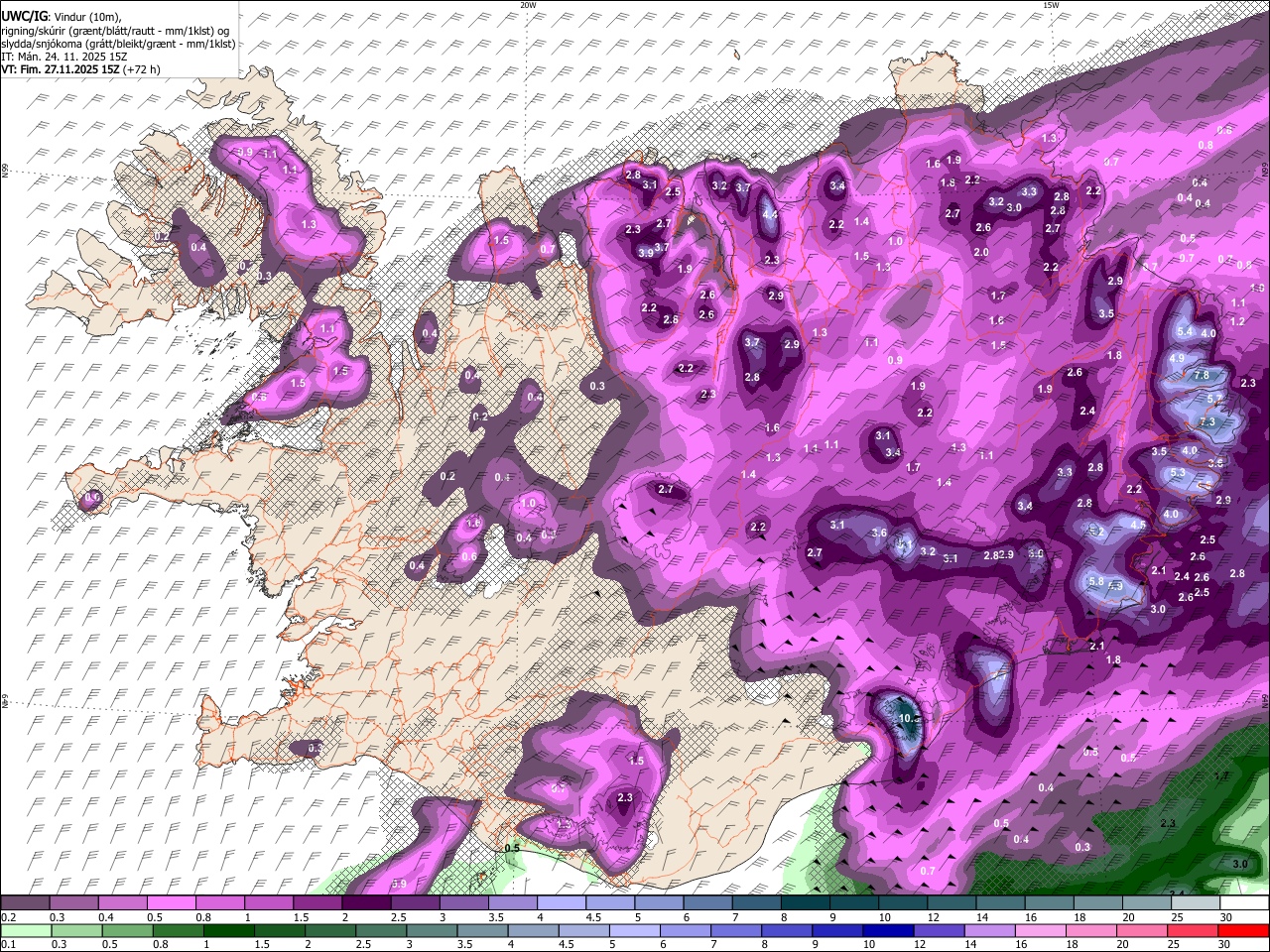Click the grayish purple snow legend swatch labeled 0.2
This screenshot has height=952, width=1270.
[25, 903]
